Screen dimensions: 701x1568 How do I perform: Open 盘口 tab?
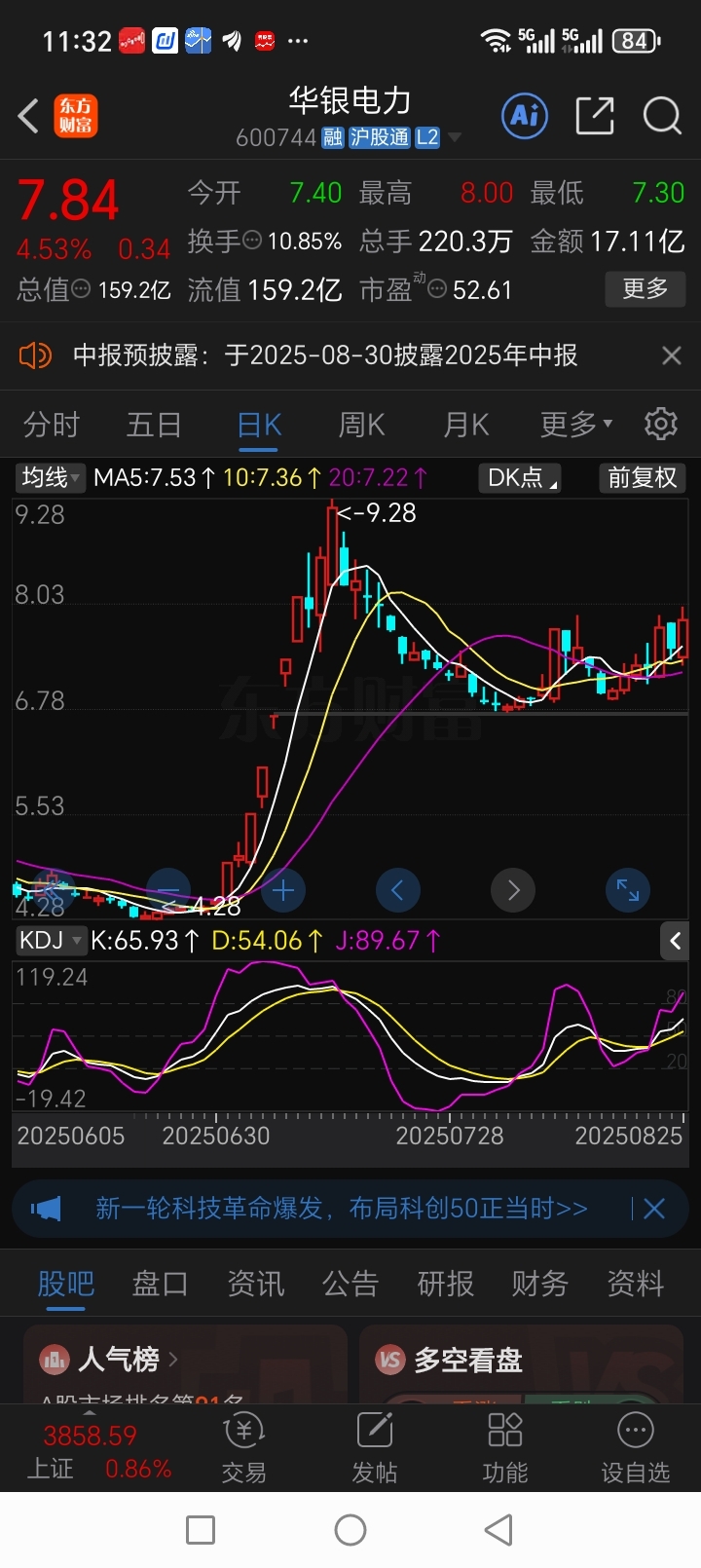[161, 1285]
